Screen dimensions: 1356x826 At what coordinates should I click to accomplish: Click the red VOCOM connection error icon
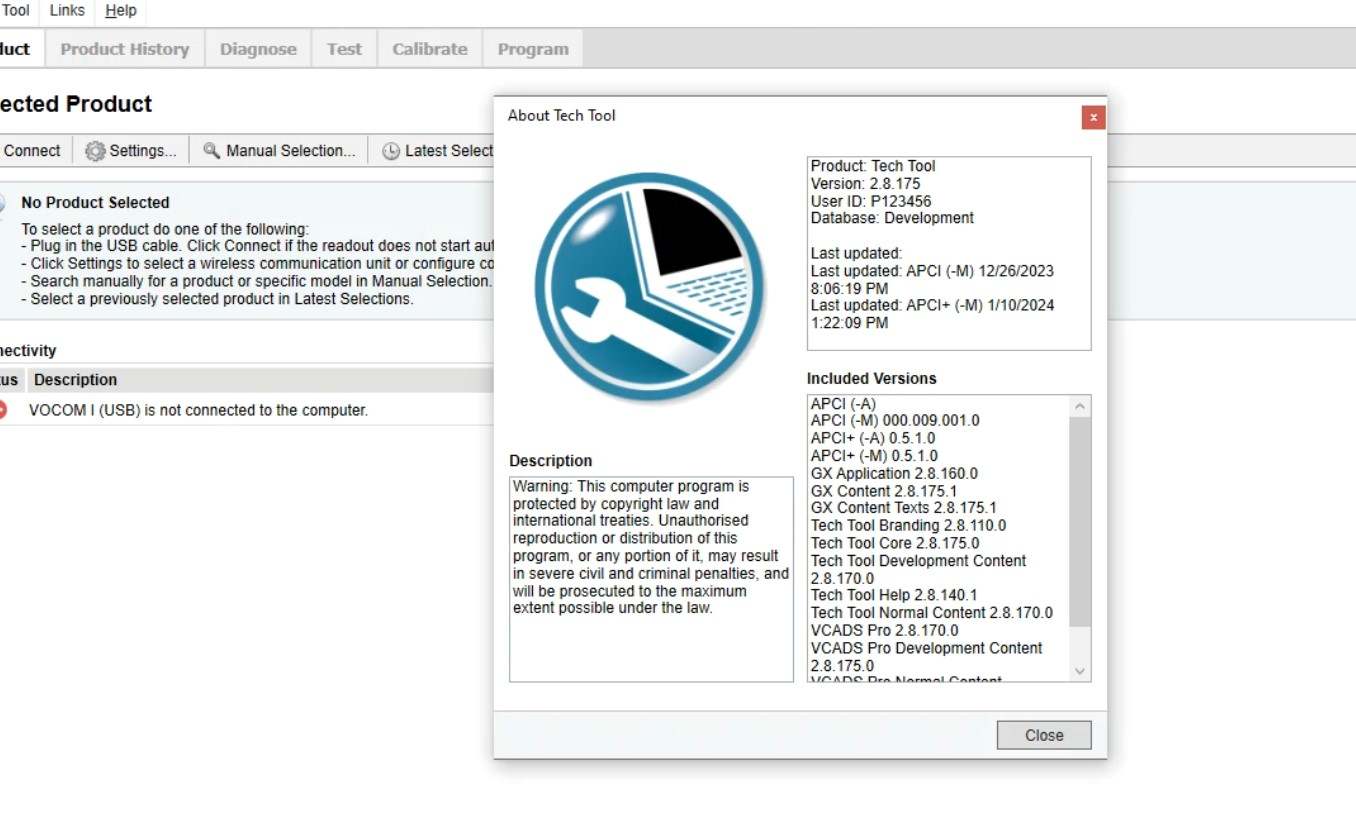[3, 410]
